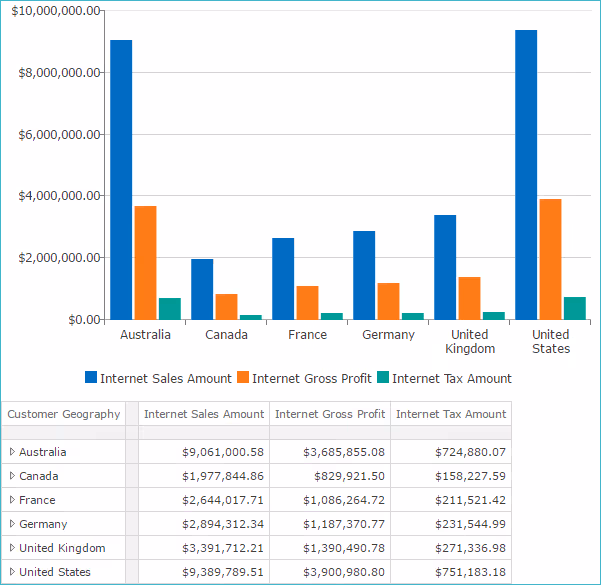Screen dimensions: 601x585
Task: Select the Internet Sales Amount column header
Action: 204,414
